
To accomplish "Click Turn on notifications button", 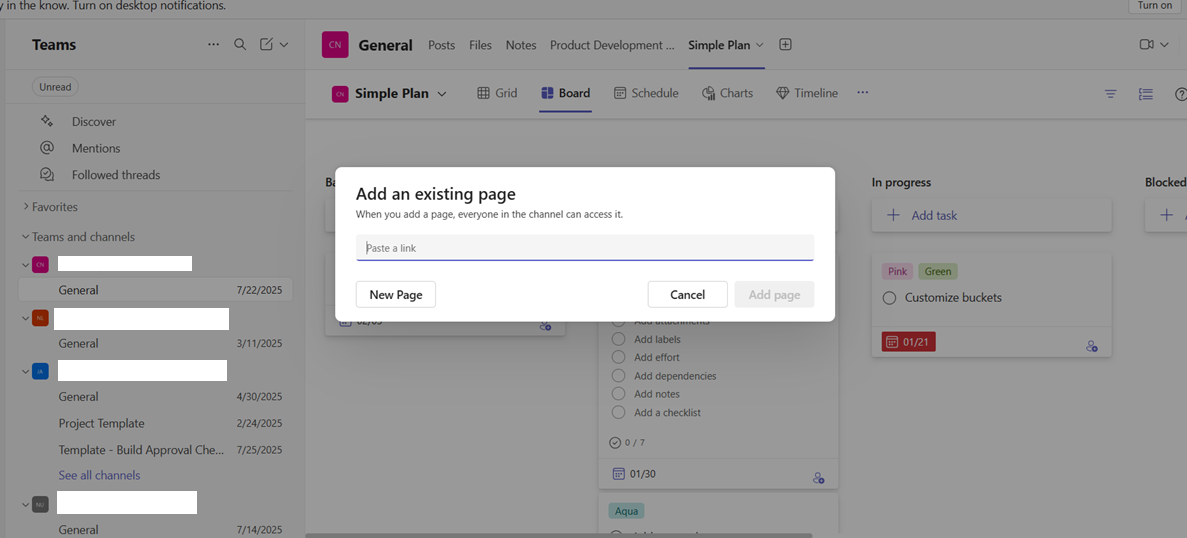I will click(x=1155, y=5).
